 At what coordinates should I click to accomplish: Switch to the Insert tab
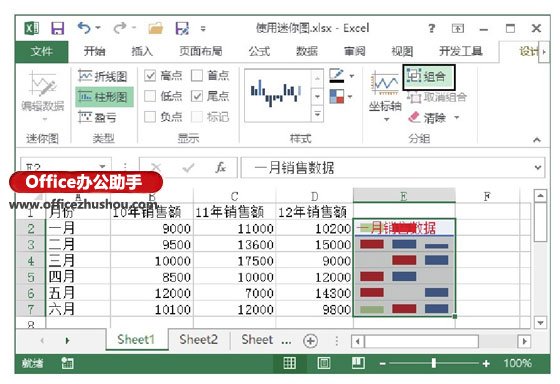tap(142, 51)
